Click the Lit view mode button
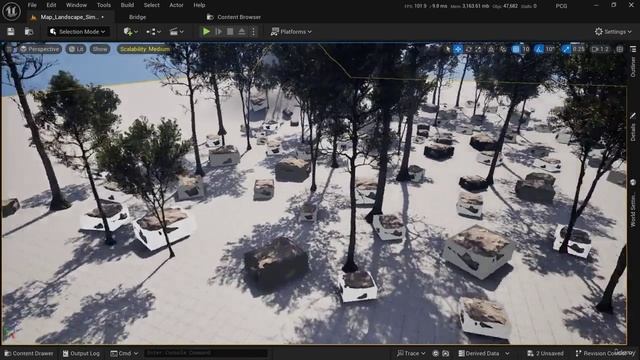 click(x=76, y=49)
